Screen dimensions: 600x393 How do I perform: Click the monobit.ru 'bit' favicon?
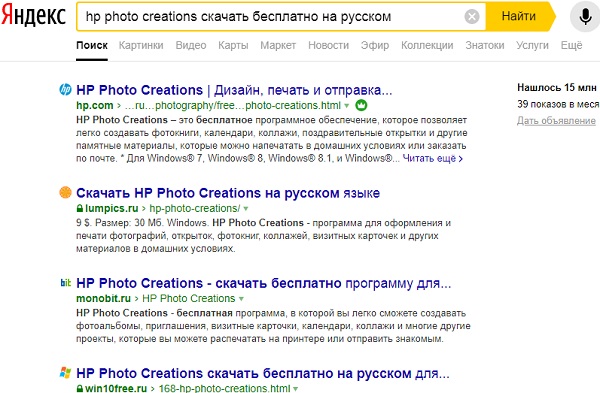coord(65,283)
